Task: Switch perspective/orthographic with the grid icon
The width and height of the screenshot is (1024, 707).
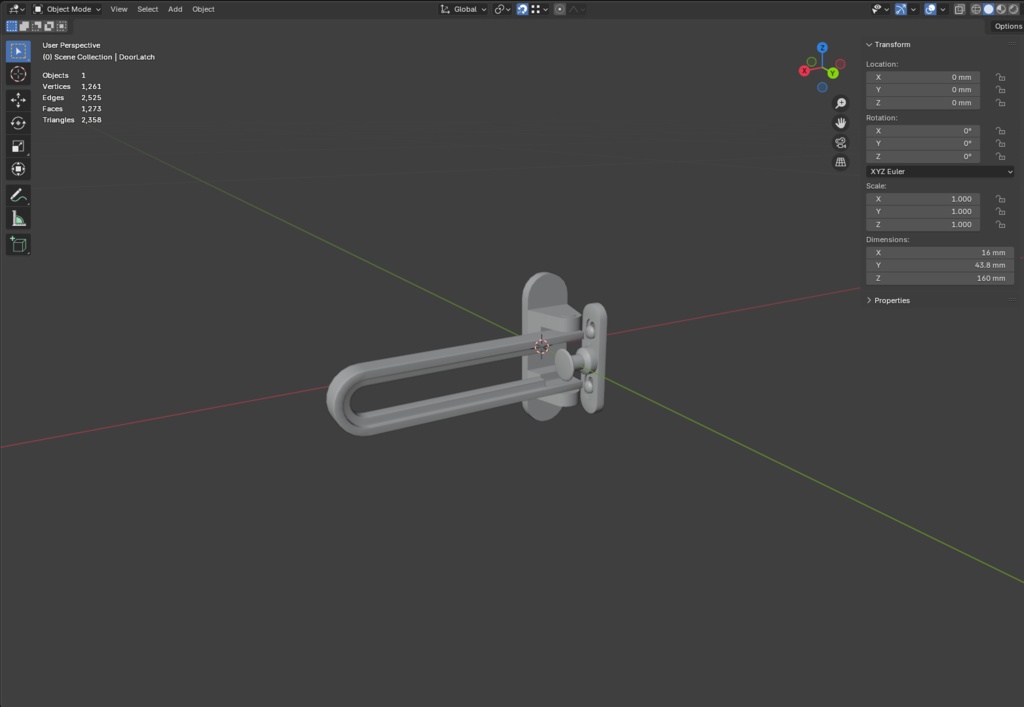Action: point(840,162)
